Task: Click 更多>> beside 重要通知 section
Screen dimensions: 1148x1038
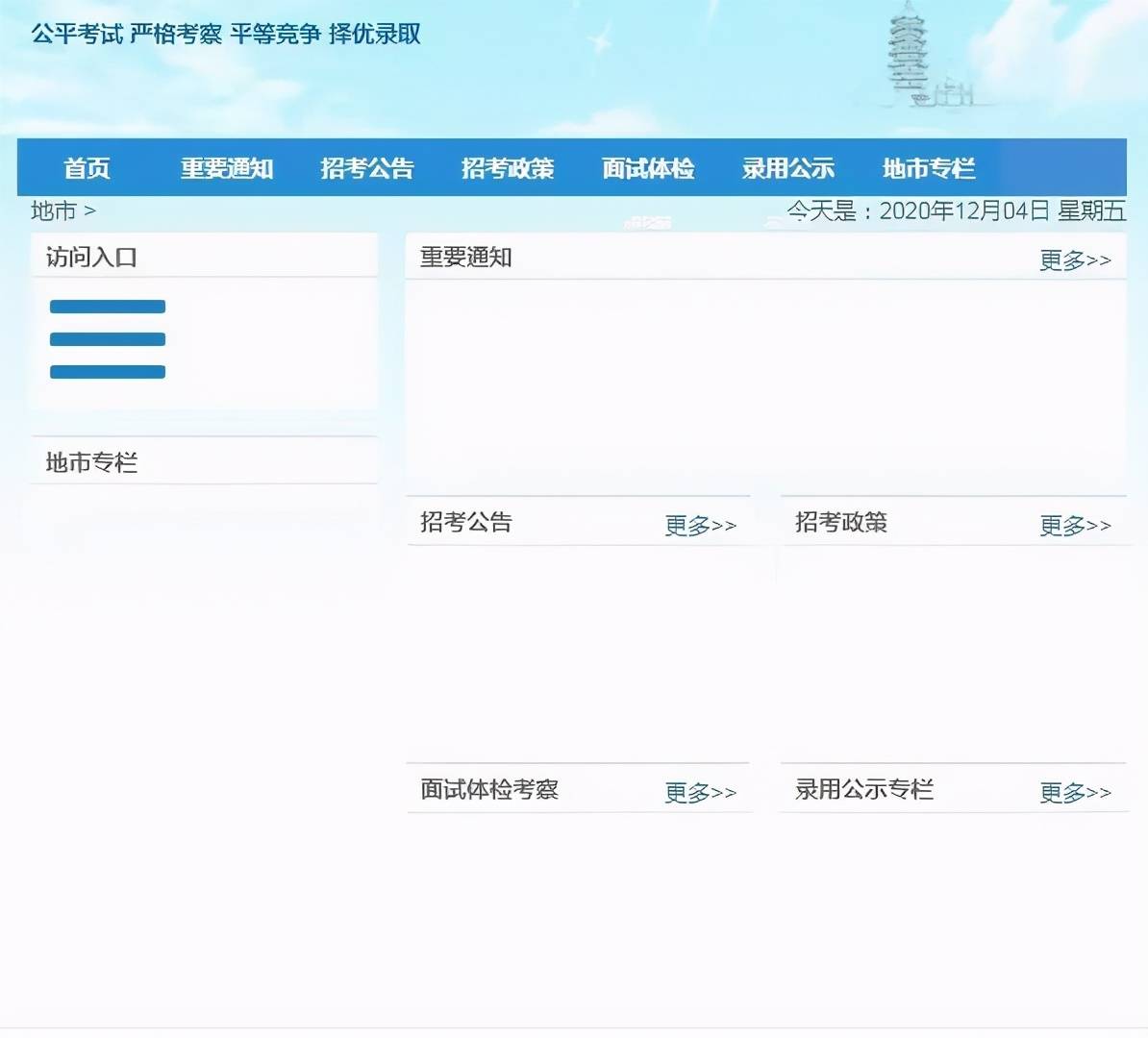Action: (1074, 258)
